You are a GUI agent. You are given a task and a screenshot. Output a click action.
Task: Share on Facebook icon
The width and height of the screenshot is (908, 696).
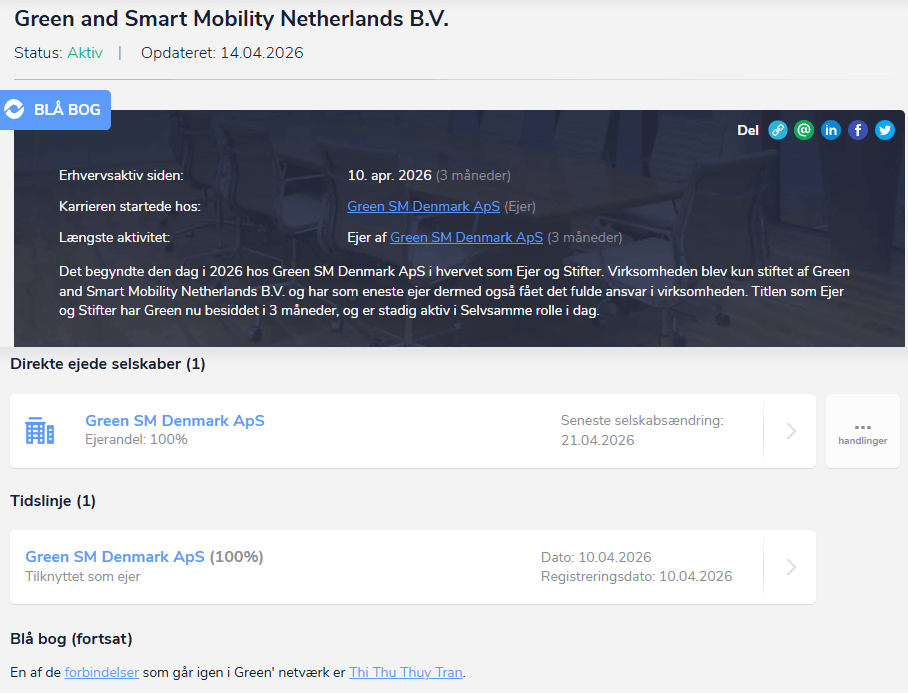click(858, 130)
